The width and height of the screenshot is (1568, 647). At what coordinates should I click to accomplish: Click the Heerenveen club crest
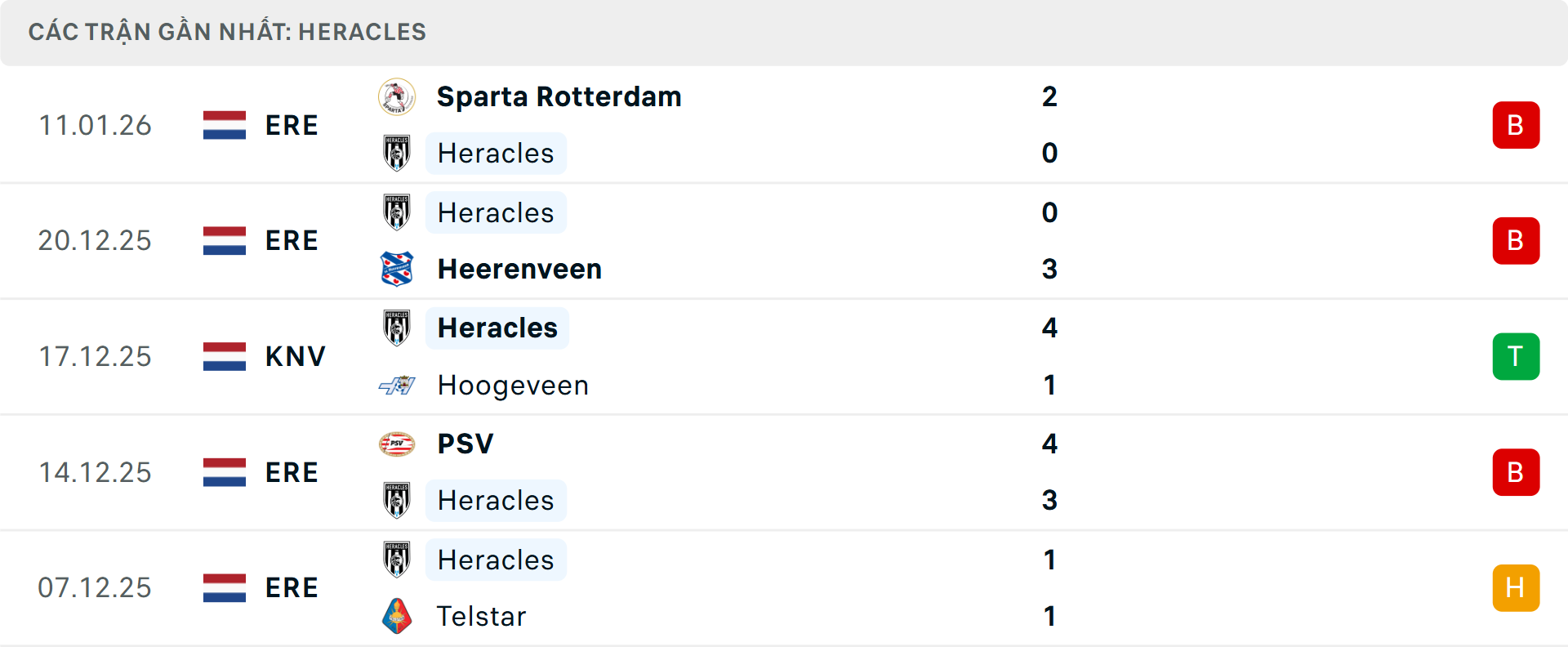tap(397, 269)
